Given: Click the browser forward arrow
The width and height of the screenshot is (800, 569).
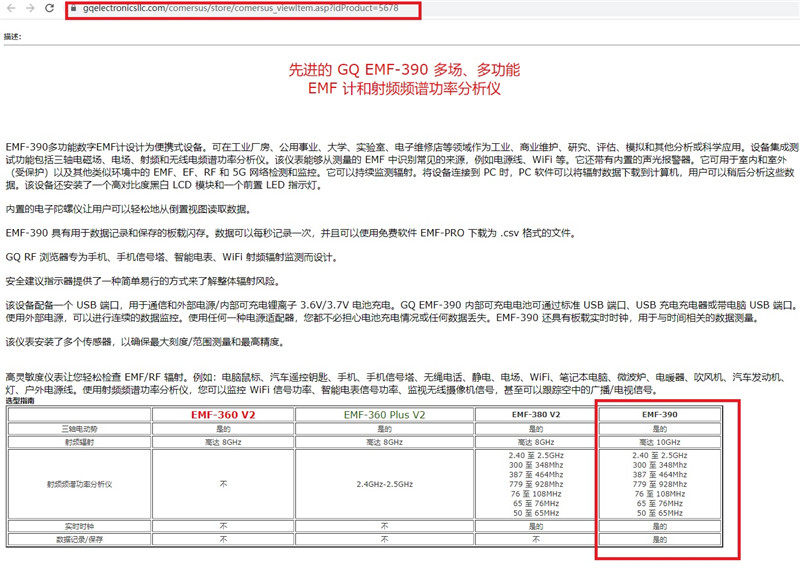Looking at the screenshot, I should click(30, 8).
